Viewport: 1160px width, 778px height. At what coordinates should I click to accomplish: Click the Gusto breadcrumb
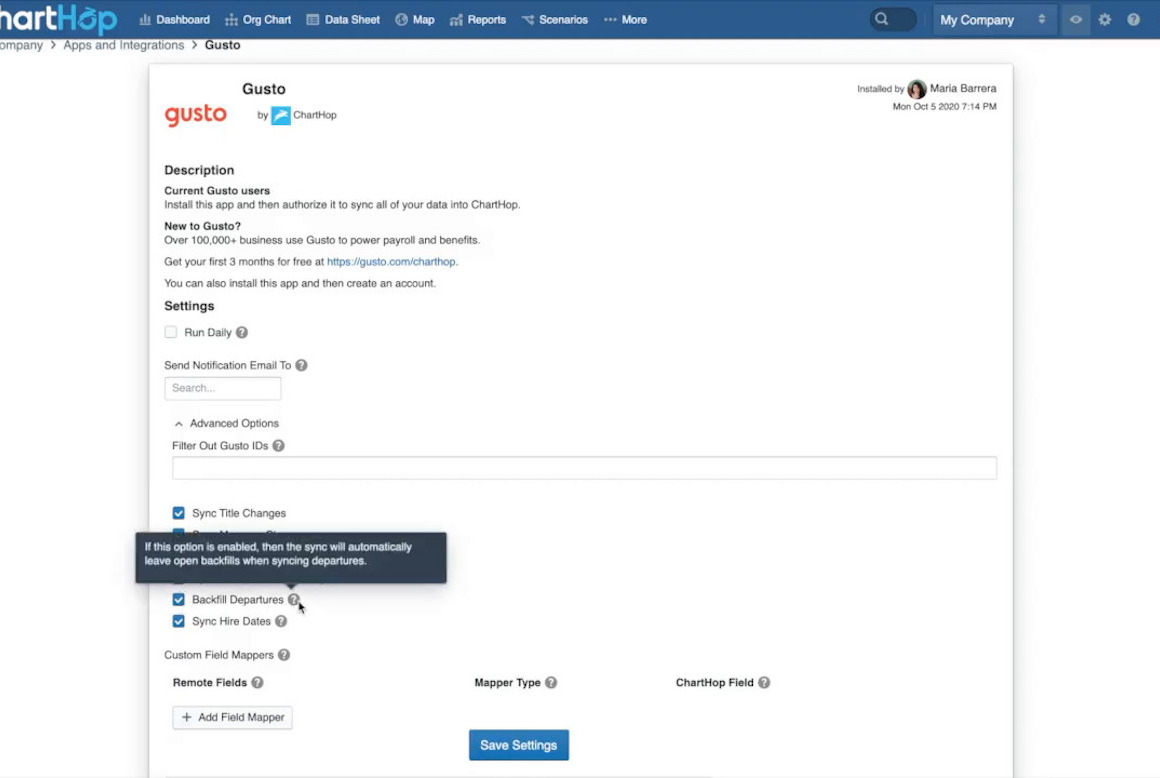223,45
